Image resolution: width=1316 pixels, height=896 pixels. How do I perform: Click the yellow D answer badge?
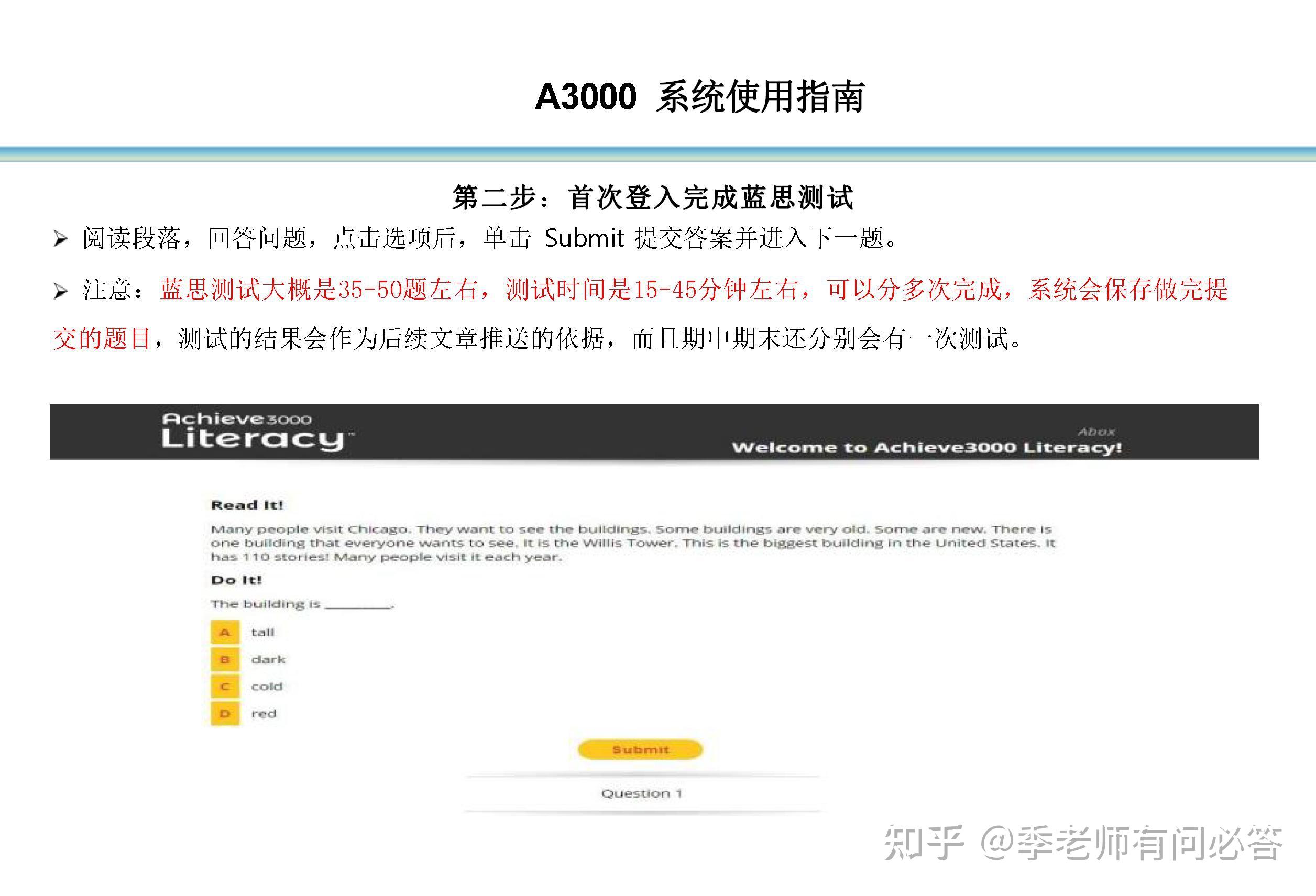225,713
